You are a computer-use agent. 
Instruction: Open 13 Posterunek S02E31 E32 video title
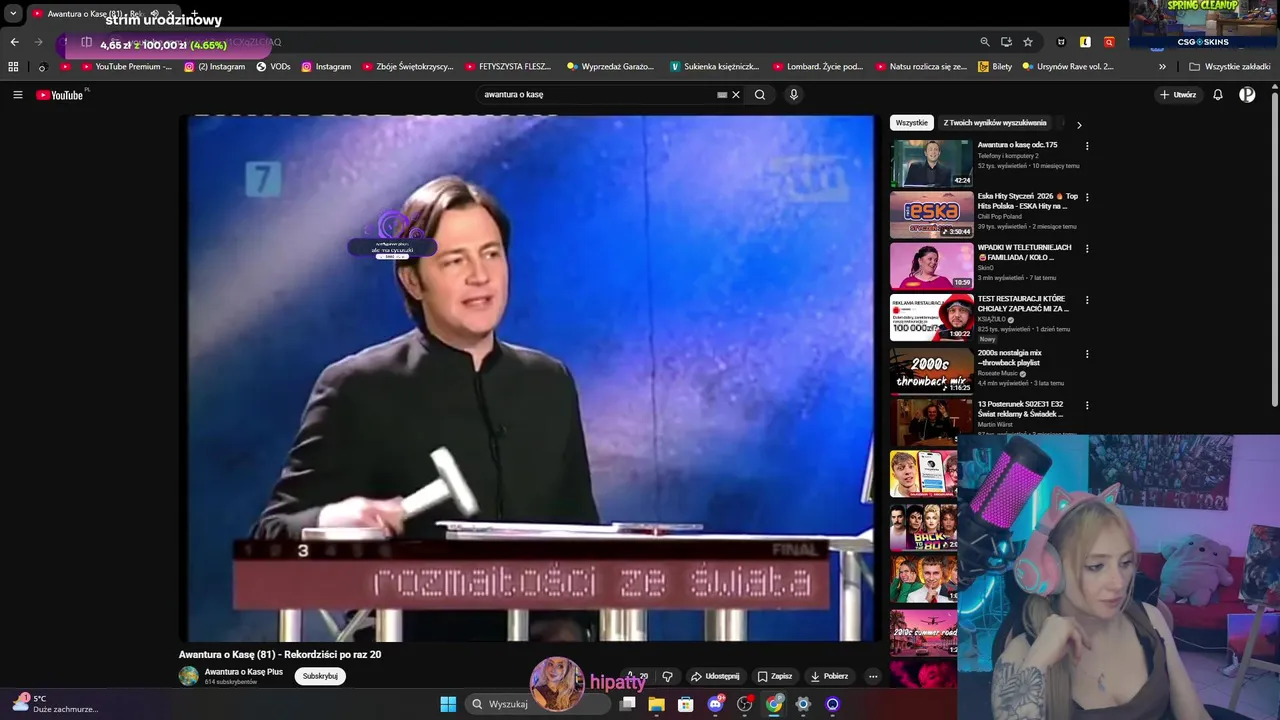(1021, 409)
